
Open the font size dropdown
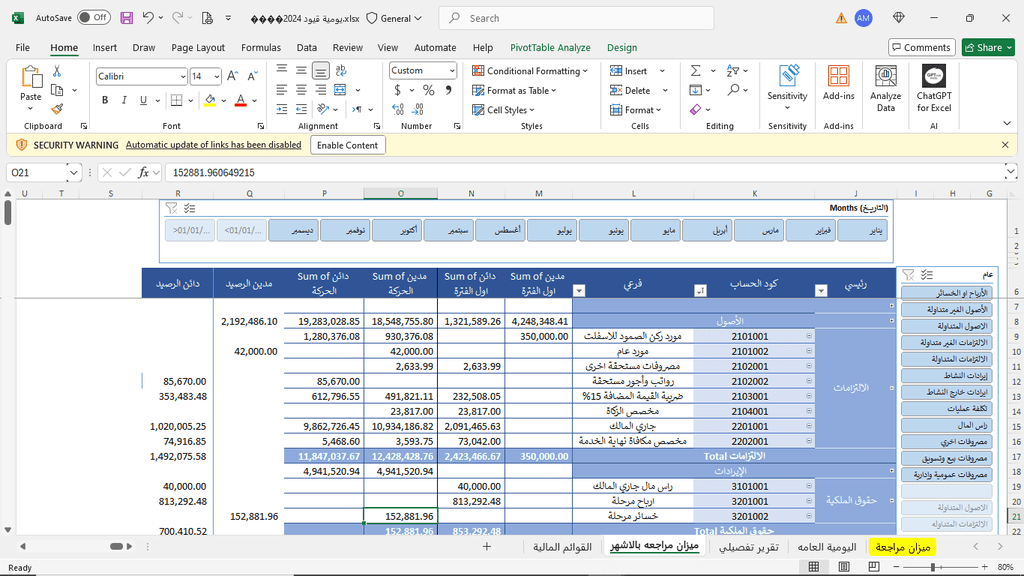click(x=215, y=77)
